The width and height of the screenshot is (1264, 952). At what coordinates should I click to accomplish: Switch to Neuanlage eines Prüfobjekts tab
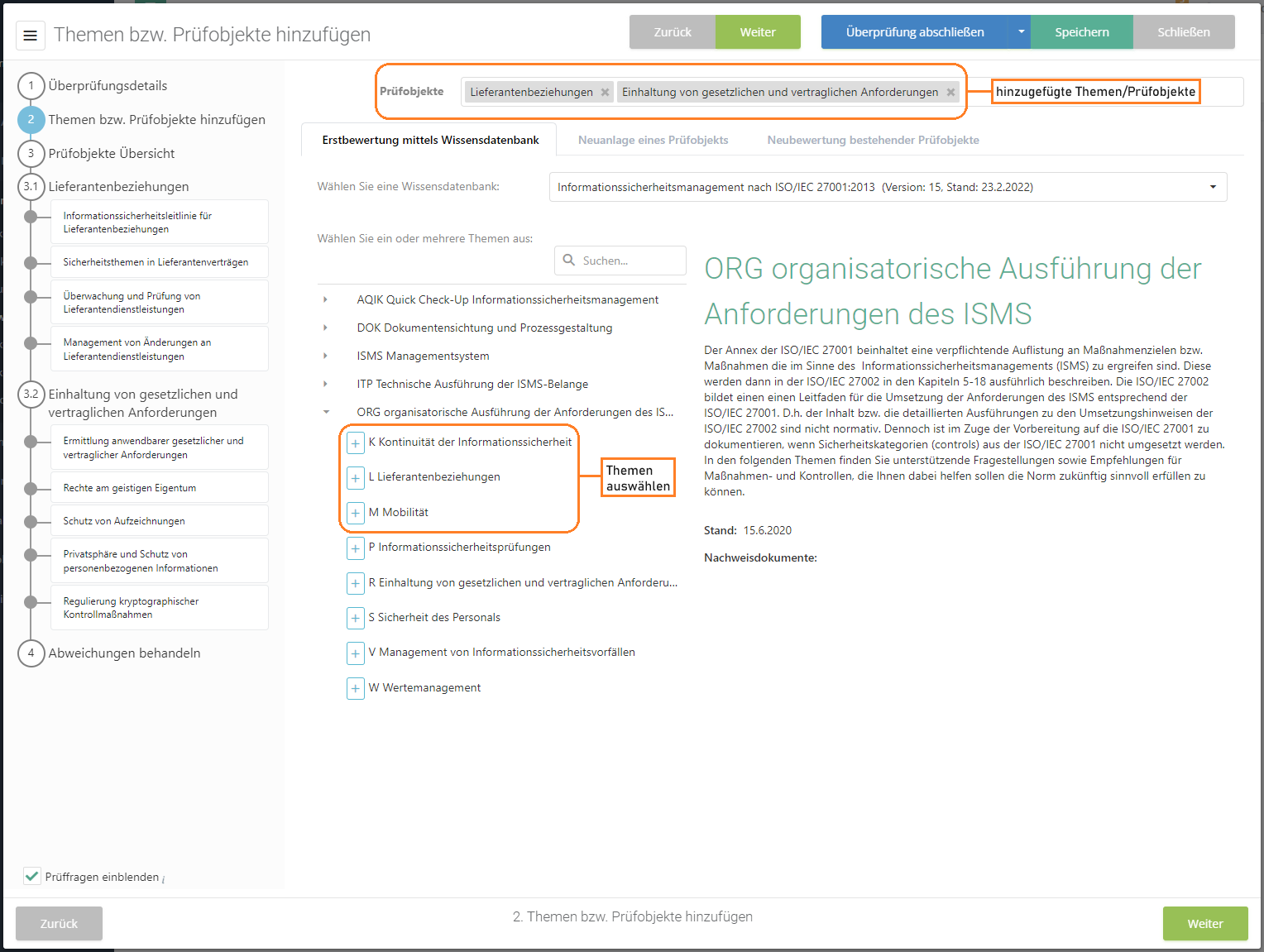(653, 140)
